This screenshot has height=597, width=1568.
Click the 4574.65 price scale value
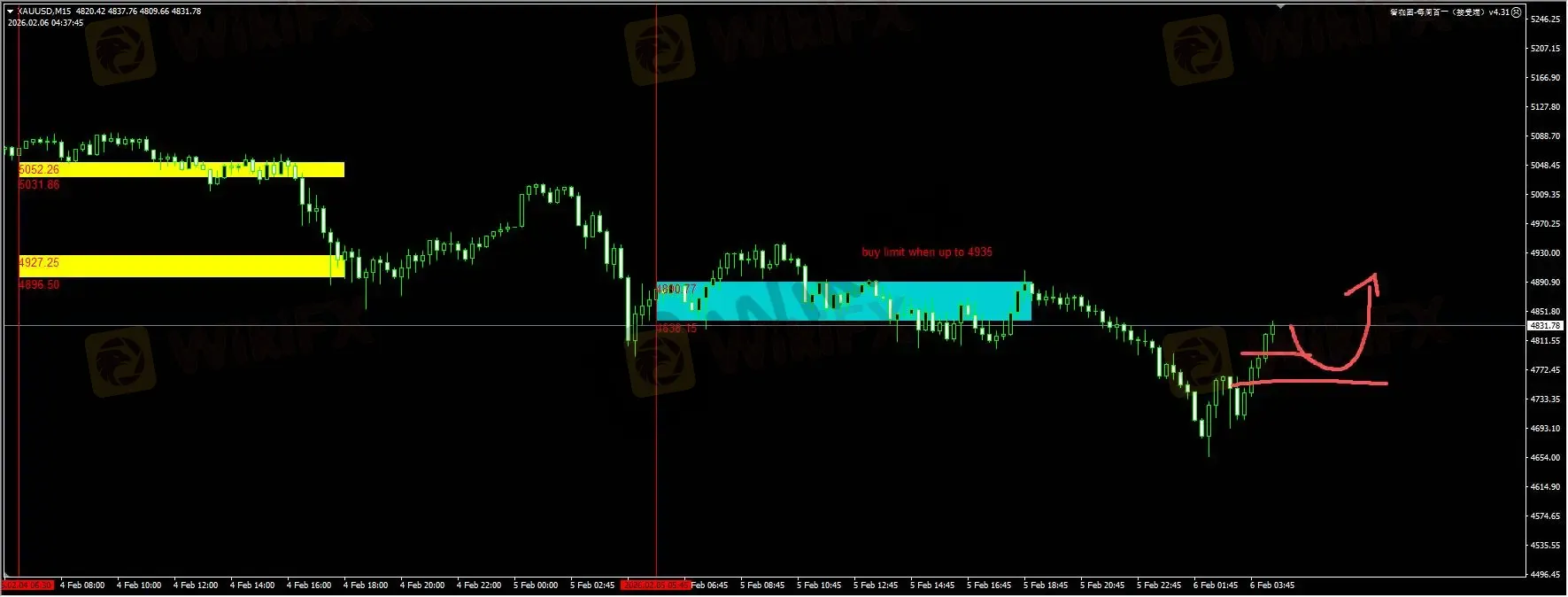[1545, 516]
